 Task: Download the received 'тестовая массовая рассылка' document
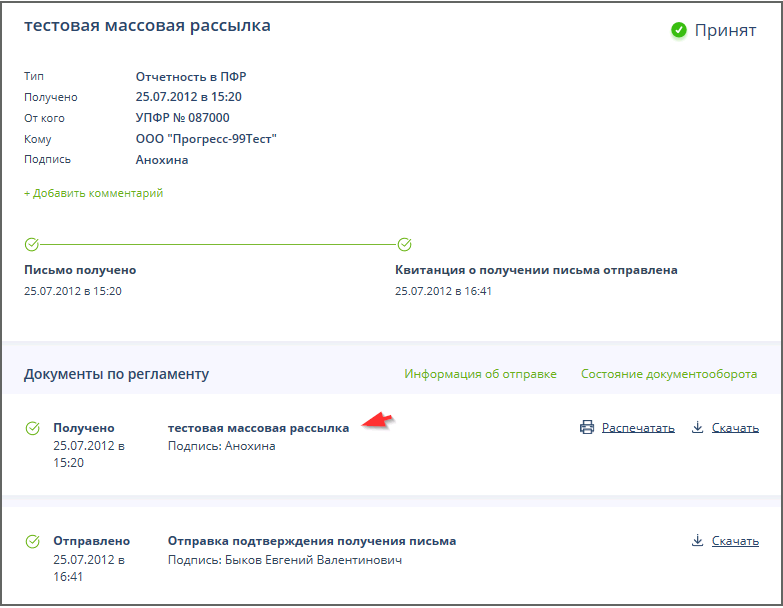pos(735,428)
